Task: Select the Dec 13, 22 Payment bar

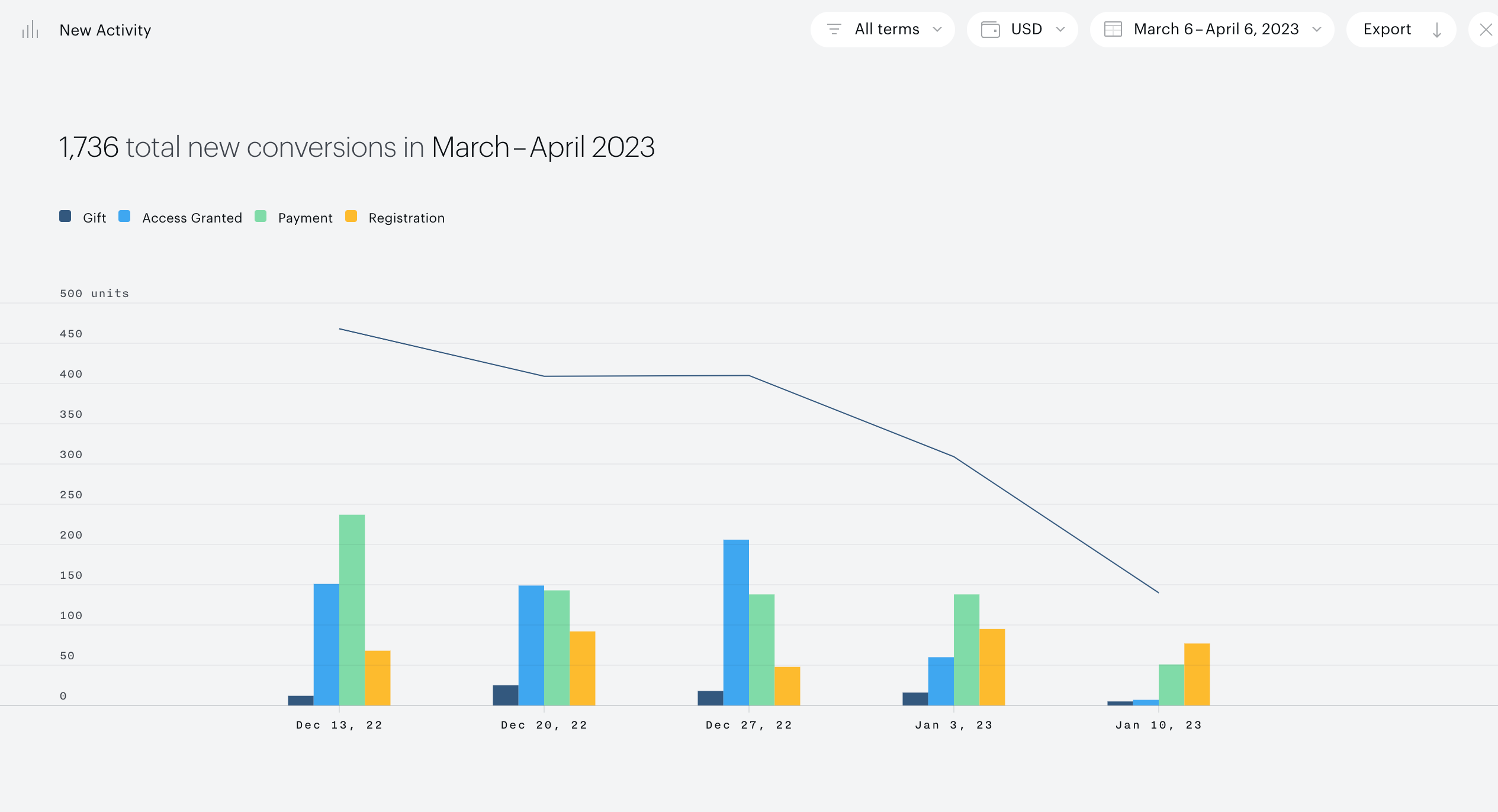Action: click(x=352, y=610)
